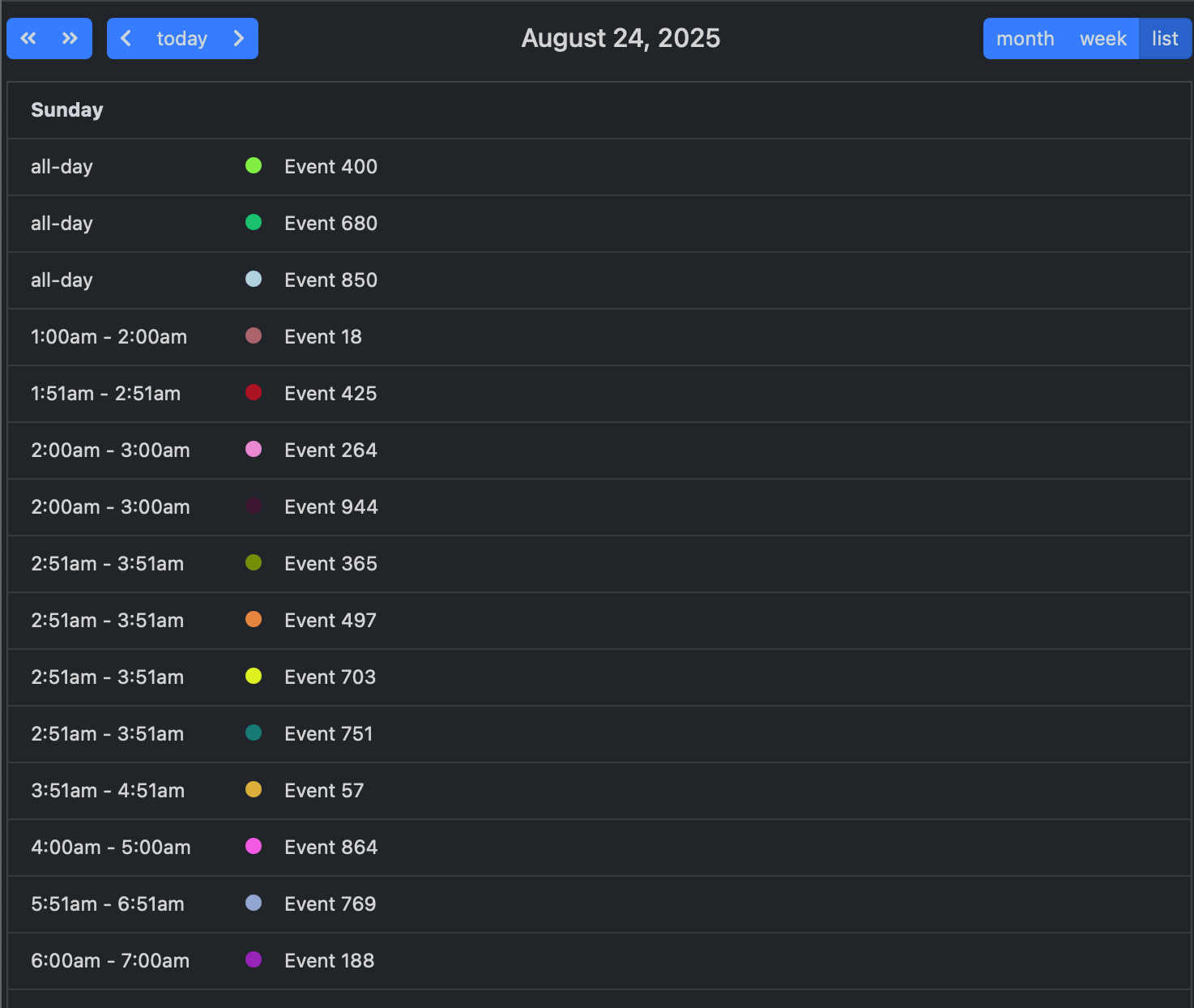
Task: Click the today button
Action: tap(181, 38)
